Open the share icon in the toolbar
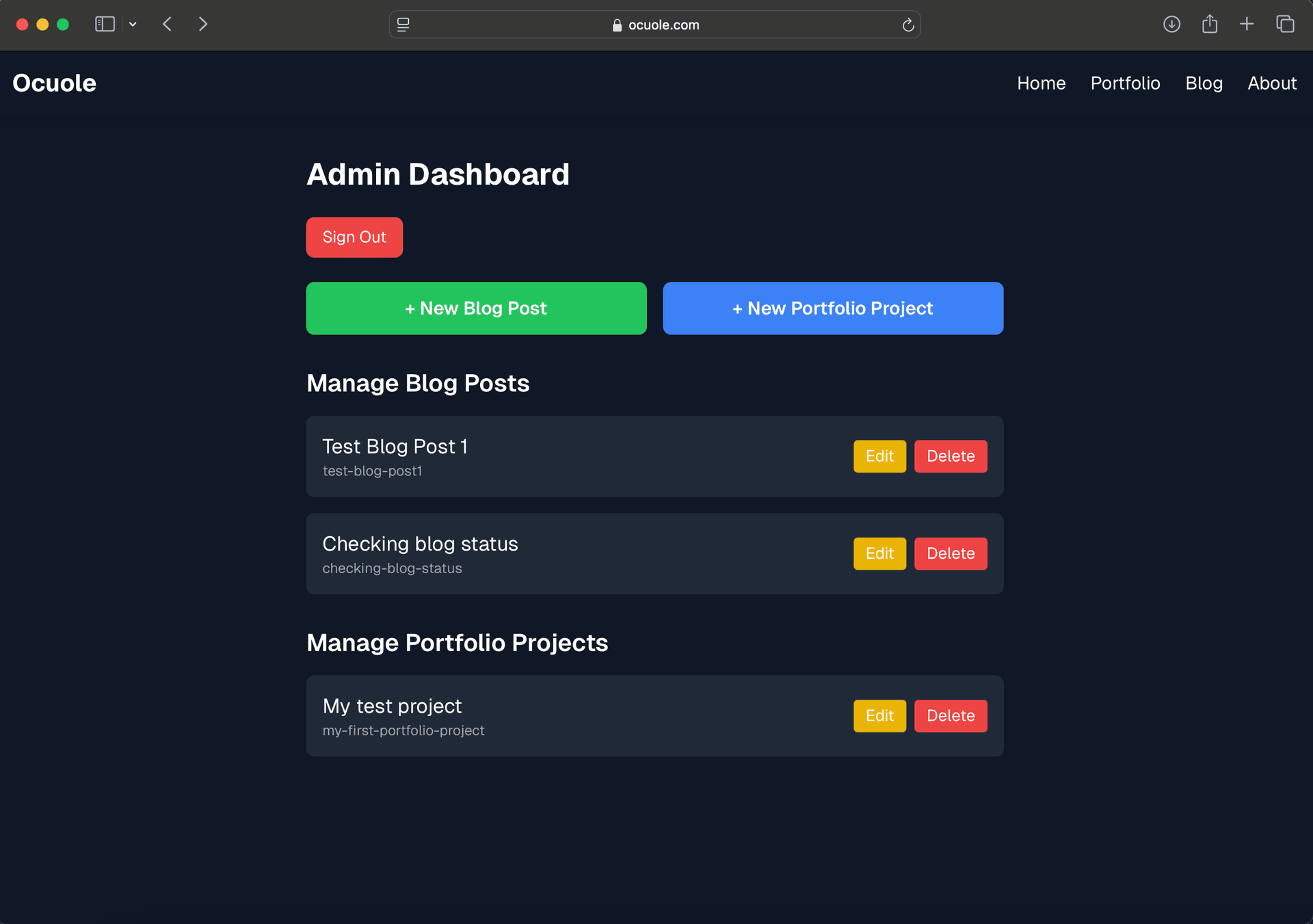The height and width of the screenshot is (924, 1313). [x=1210, y=25]
